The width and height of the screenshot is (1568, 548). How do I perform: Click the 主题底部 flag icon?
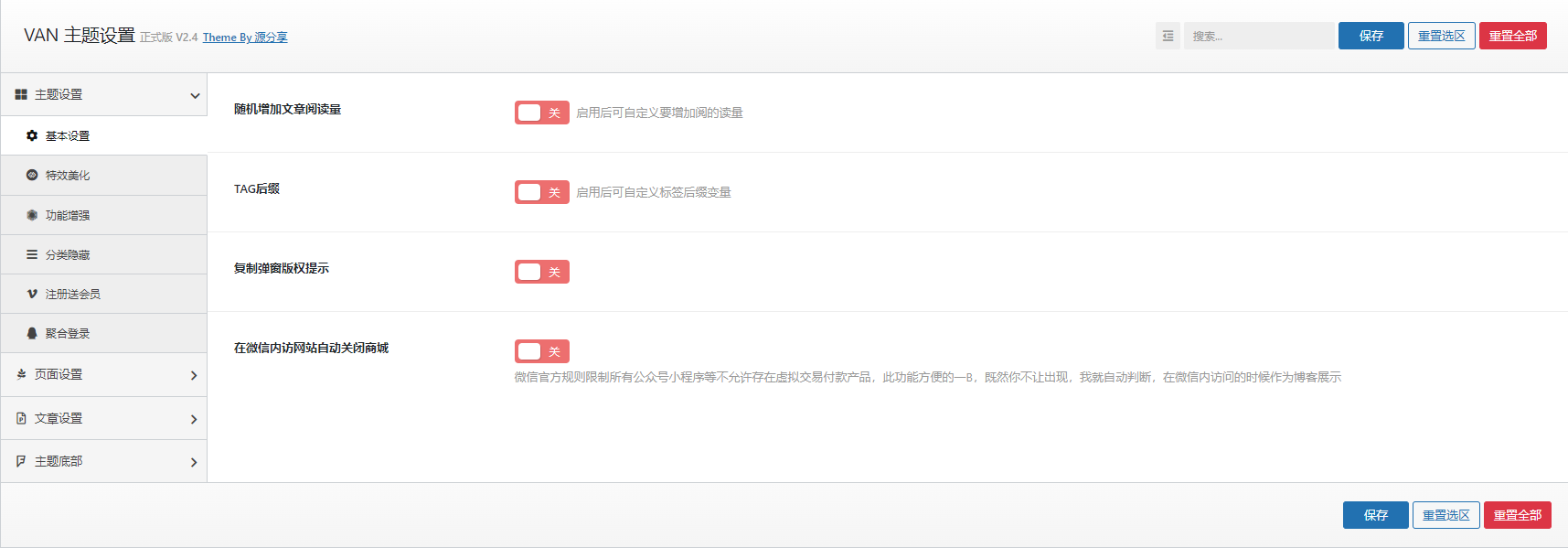coord(21,461)
